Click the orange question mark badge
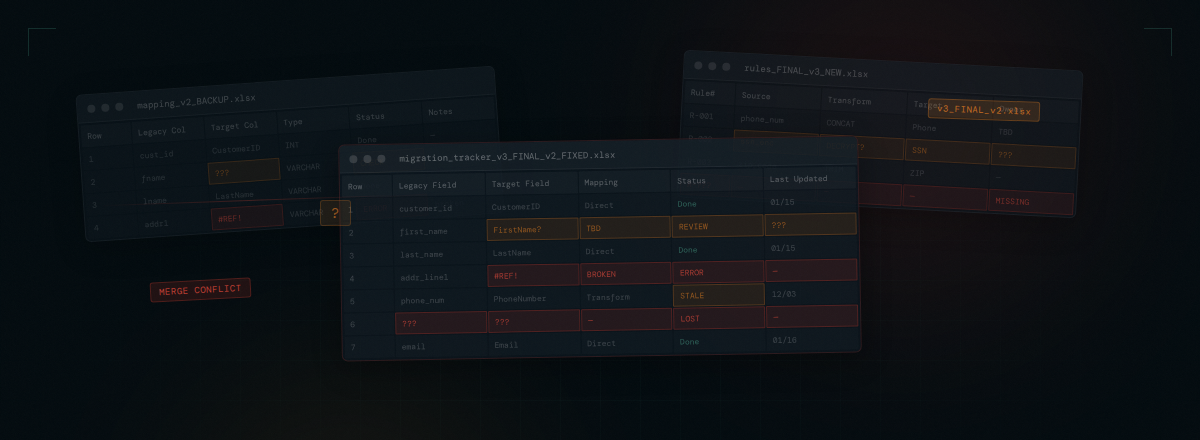Viewport: 1200px width, 440px height. [x=335, y=213]
